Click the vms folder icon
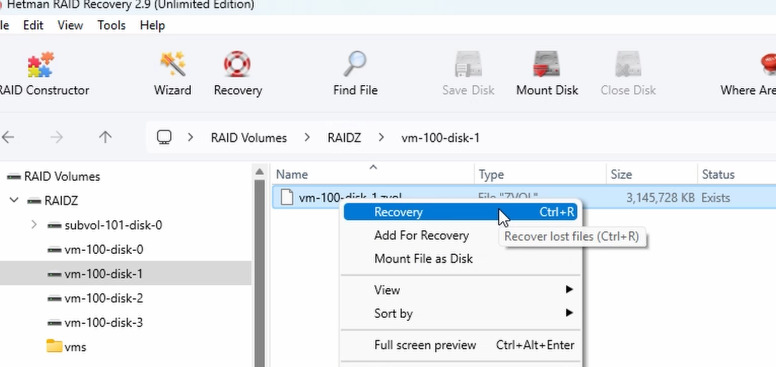Image resolution: width=776 pixels, height=367 pixels. (x=54, y=346)
